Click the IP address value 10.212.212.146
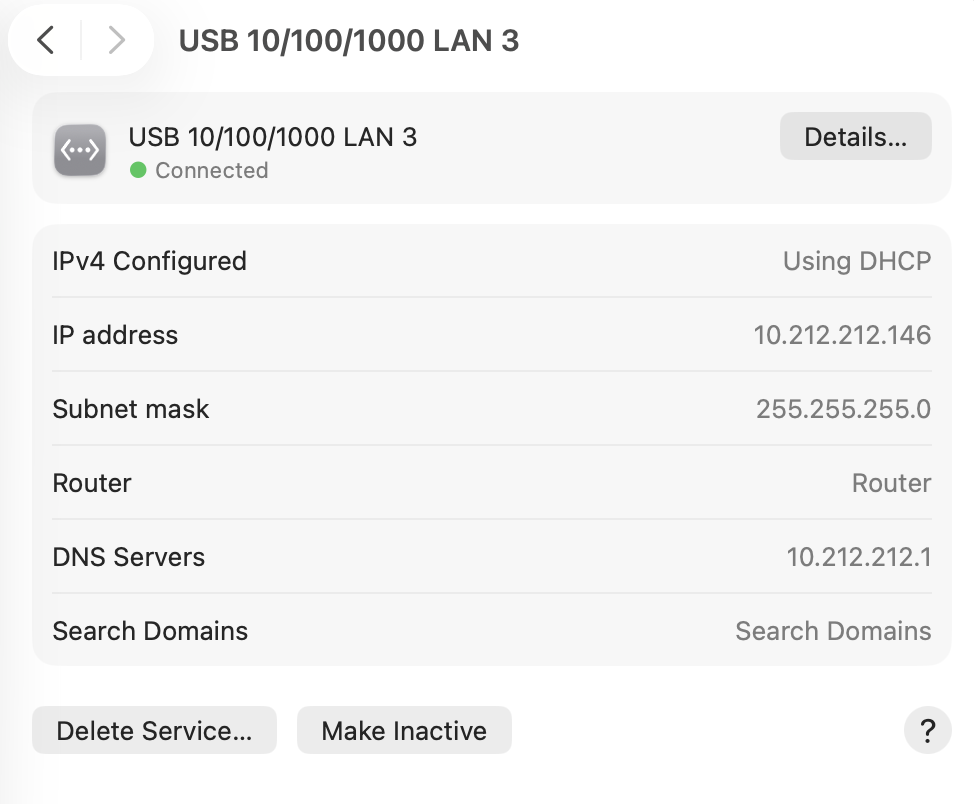 point(842,335)
